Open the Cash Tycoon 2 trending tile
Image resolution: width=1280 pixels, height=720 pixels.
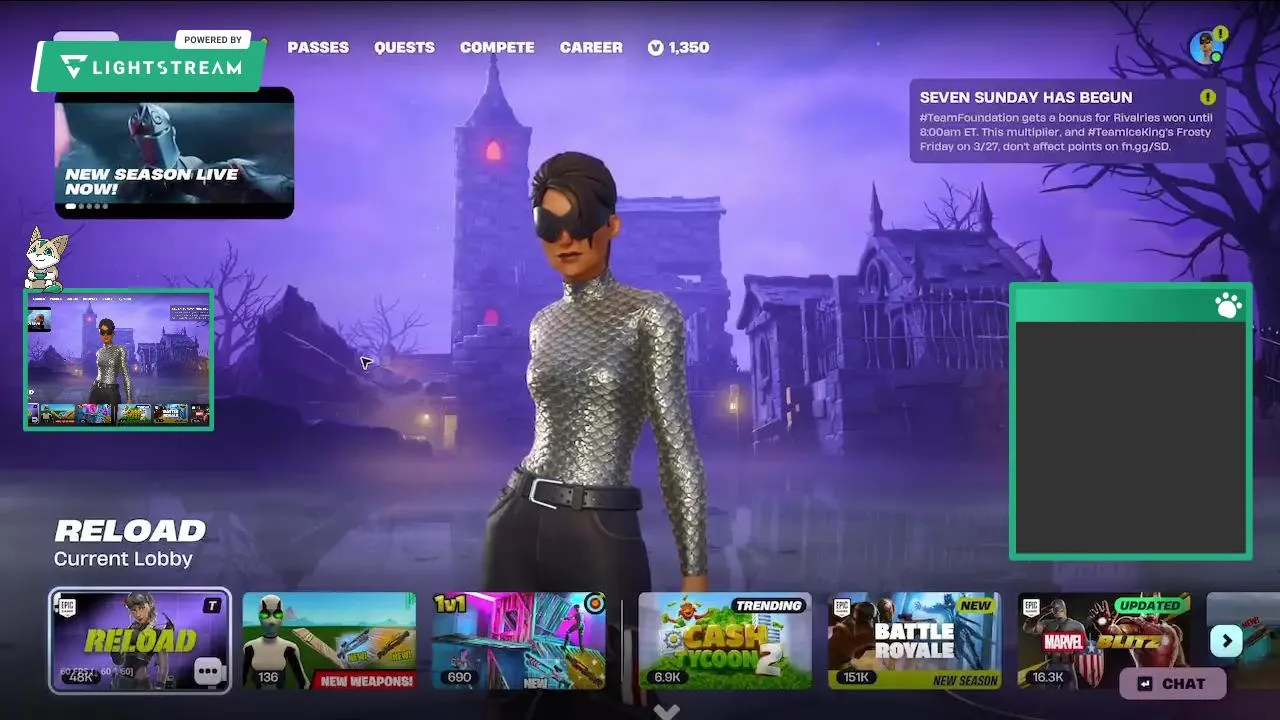point(725,640)
